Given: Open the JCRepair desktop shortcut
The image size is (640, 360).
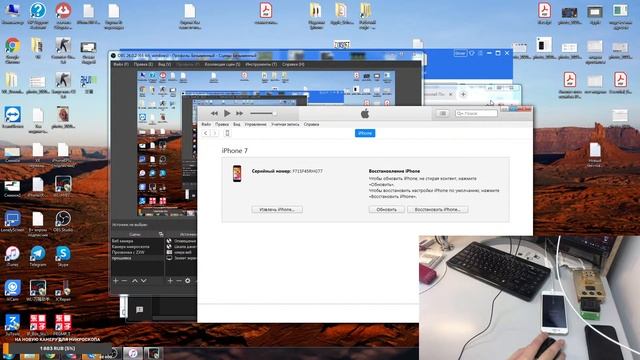Looking at the screenshot, I should pyautogui.click(x=63, y=291).
